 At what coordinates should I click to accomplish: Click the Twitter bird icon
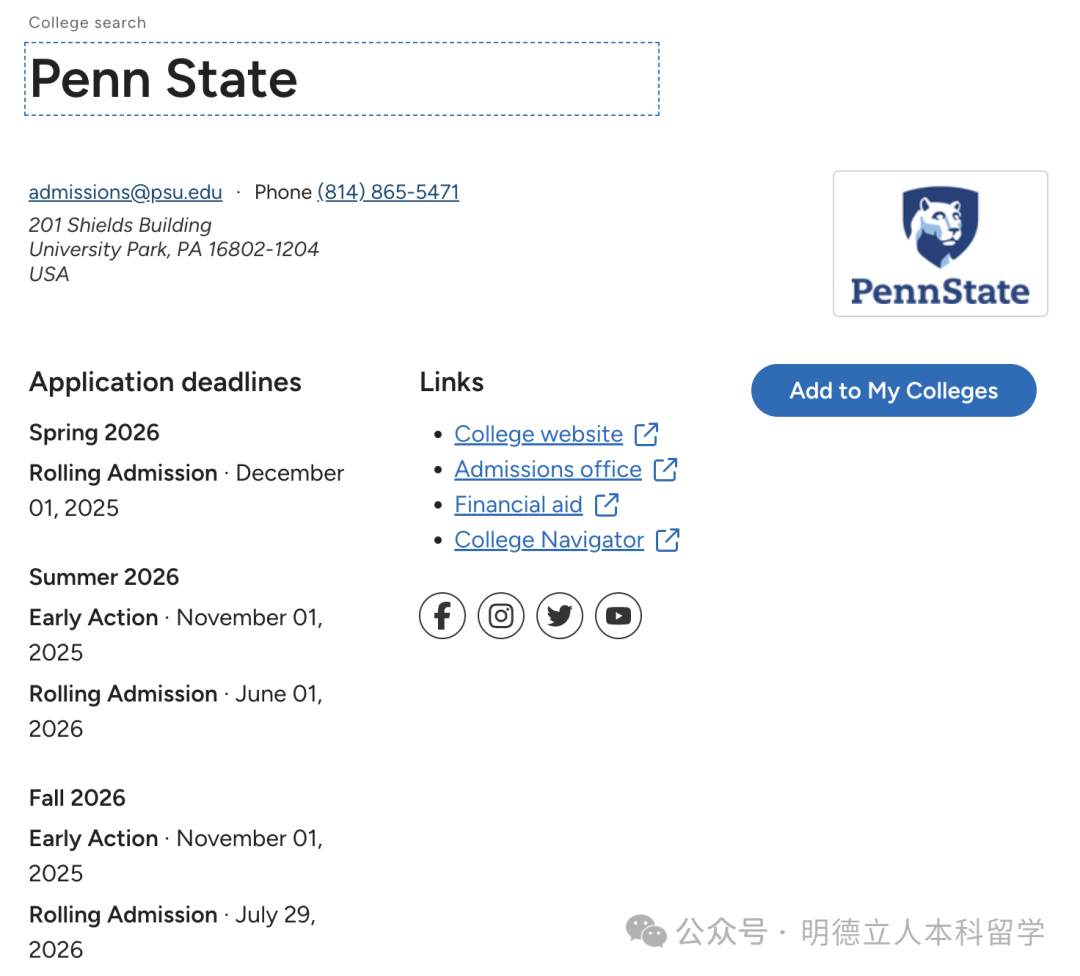[x=560, y=616]
